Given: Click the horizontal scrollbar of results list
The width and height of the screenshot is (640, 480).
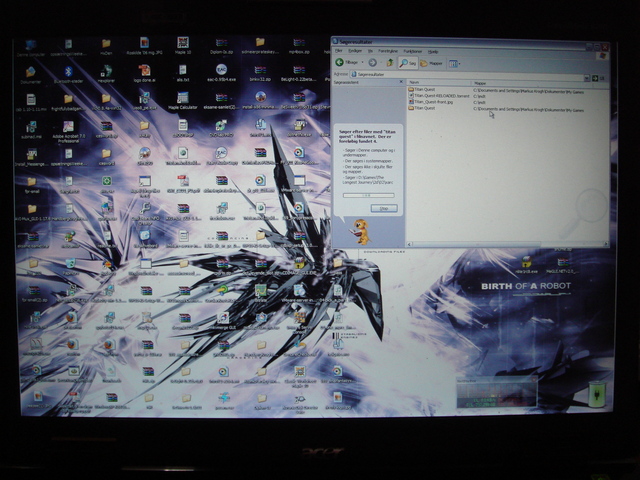Looking at the screenshot, I should (508, 244).
